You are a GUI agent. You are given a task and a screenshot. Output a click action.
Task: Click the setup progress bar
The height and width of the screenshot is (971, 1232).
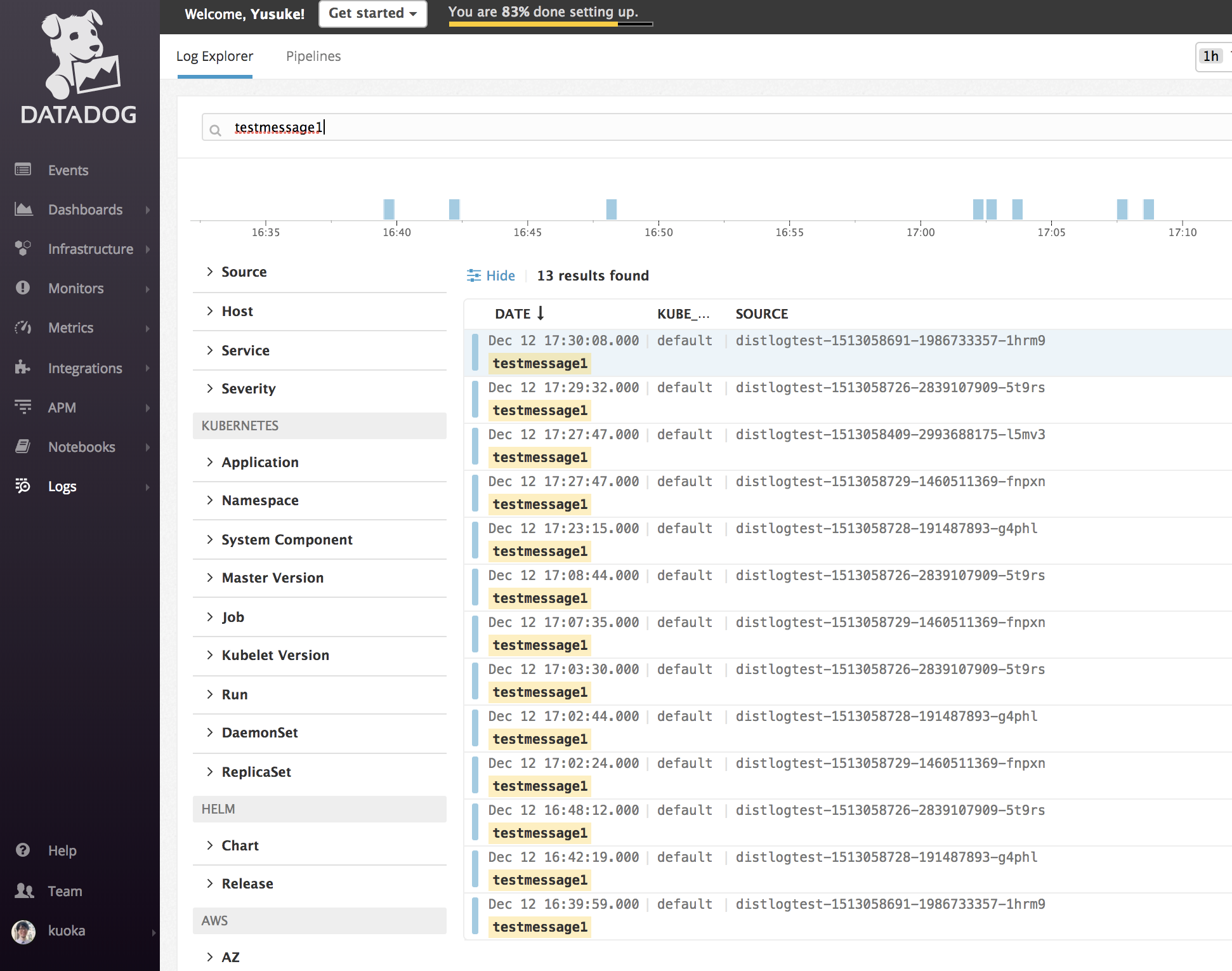[x=550, y=24]
